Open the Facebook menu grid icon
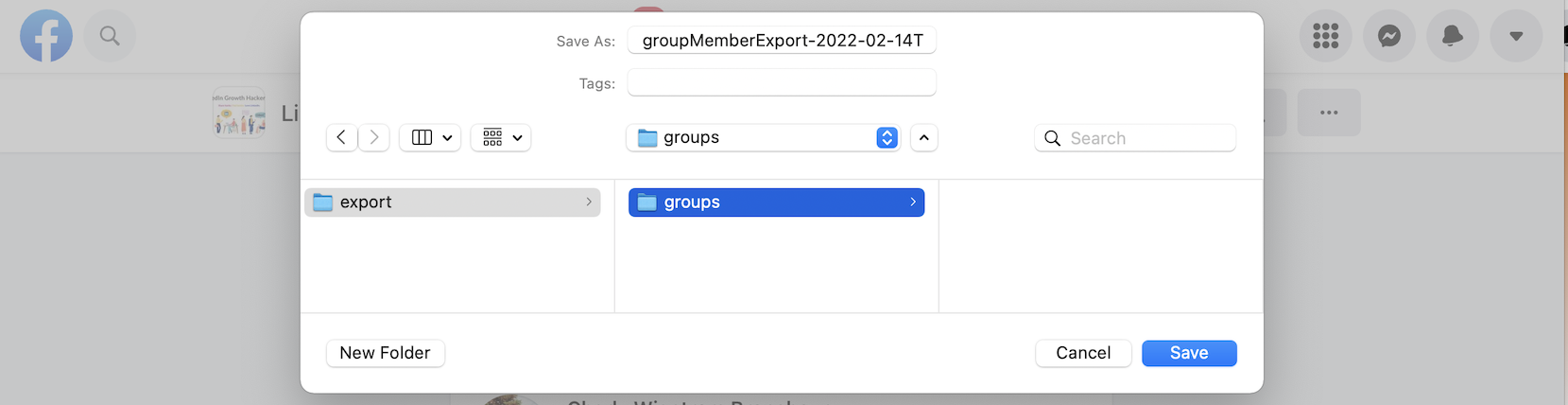The height and width of the screenshot is (405, 1568). click(1325, 36)
